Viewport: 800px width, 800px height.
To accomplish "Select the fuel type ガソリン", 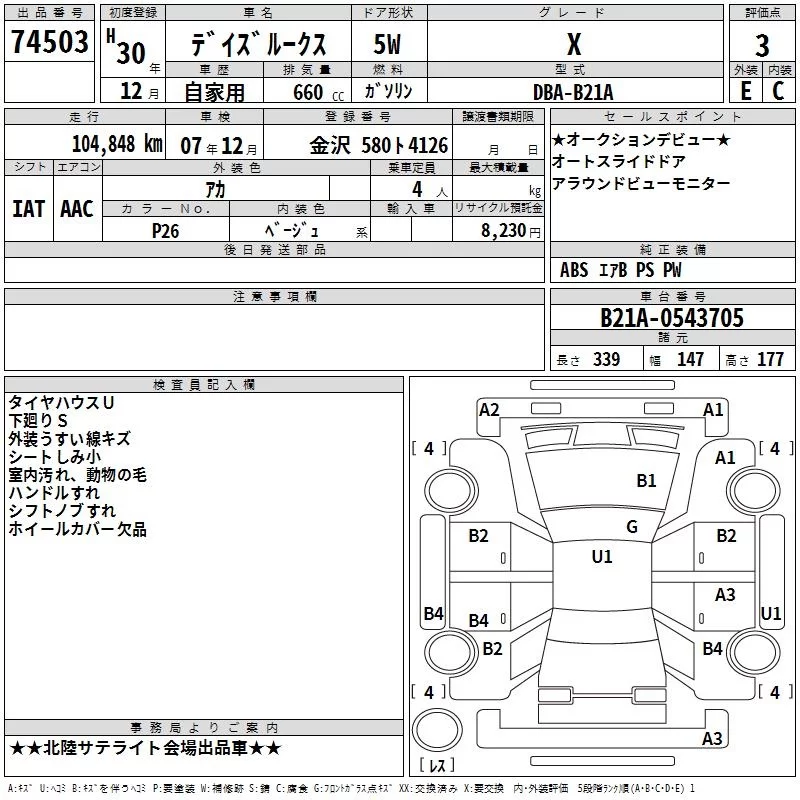I will (x=388, y=91).
